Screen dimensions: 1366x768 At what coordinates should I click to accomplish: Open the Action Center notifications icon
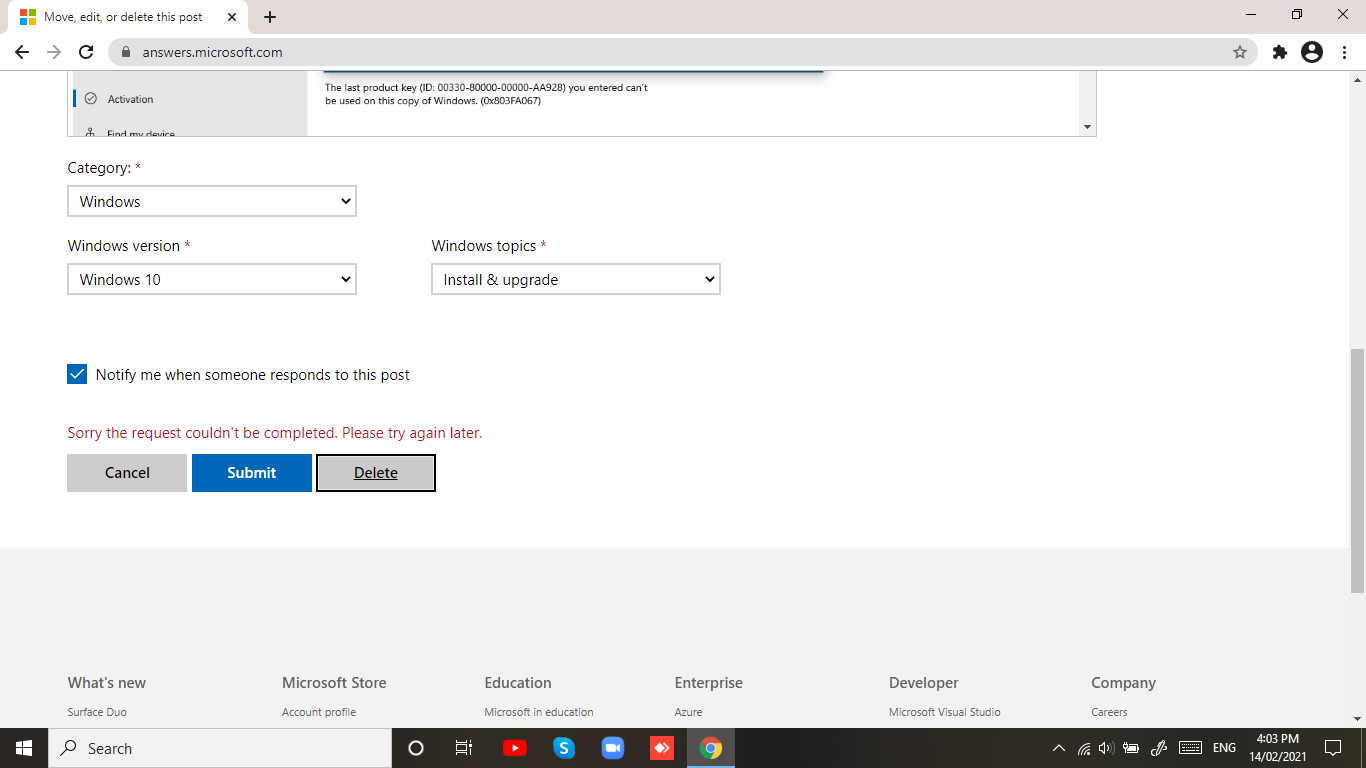[x=1332, y=748]
